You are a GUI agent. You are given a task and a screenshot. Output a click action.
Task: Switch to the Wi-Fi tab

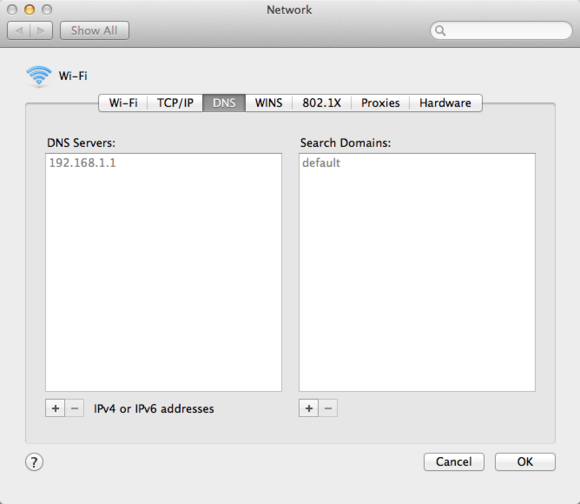[x=123, y=103]
